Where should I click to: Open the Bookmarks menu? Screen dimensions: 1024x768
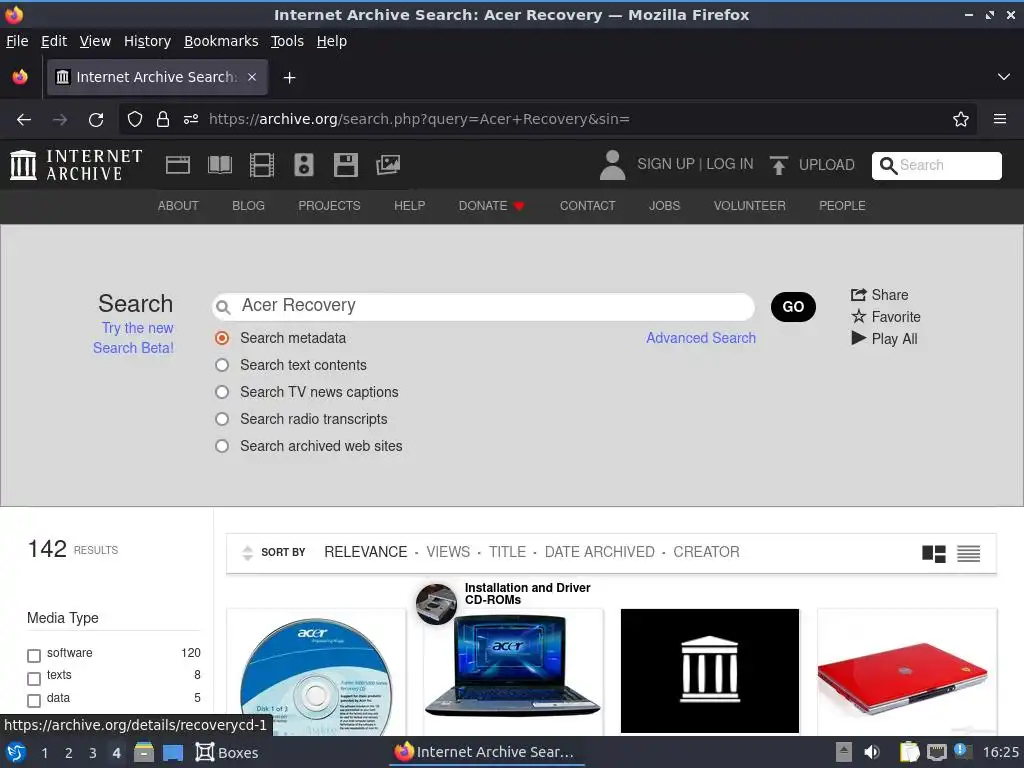pos(221,41)
